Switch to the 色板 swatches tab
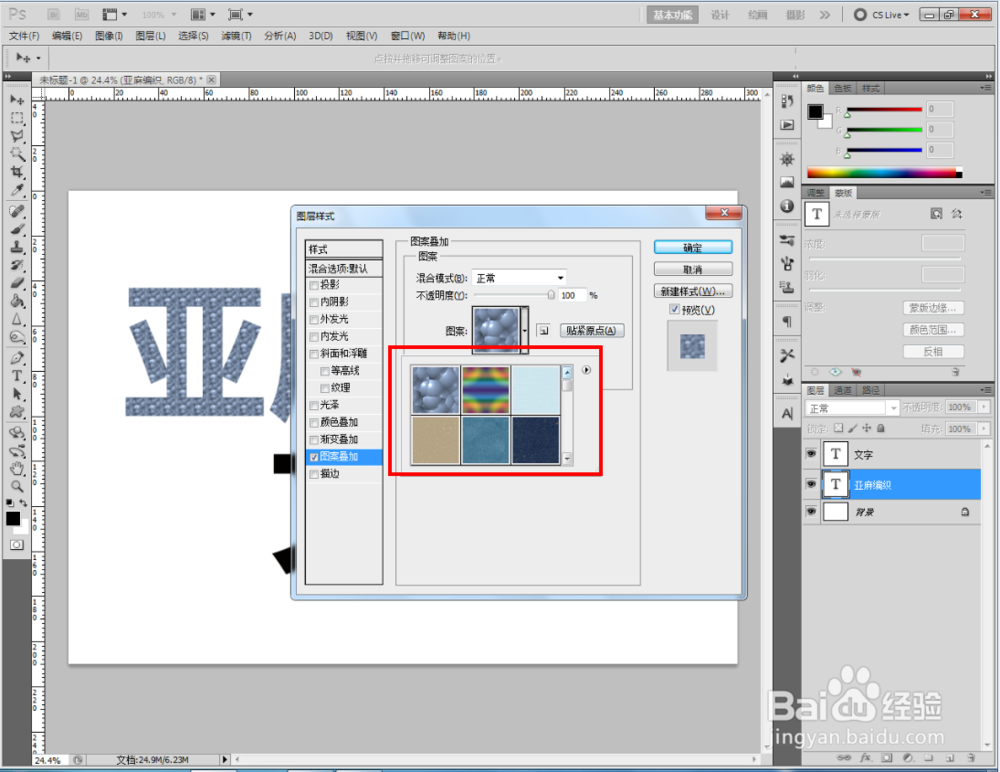Screen dimensions: 1000x772 (842, 89)
